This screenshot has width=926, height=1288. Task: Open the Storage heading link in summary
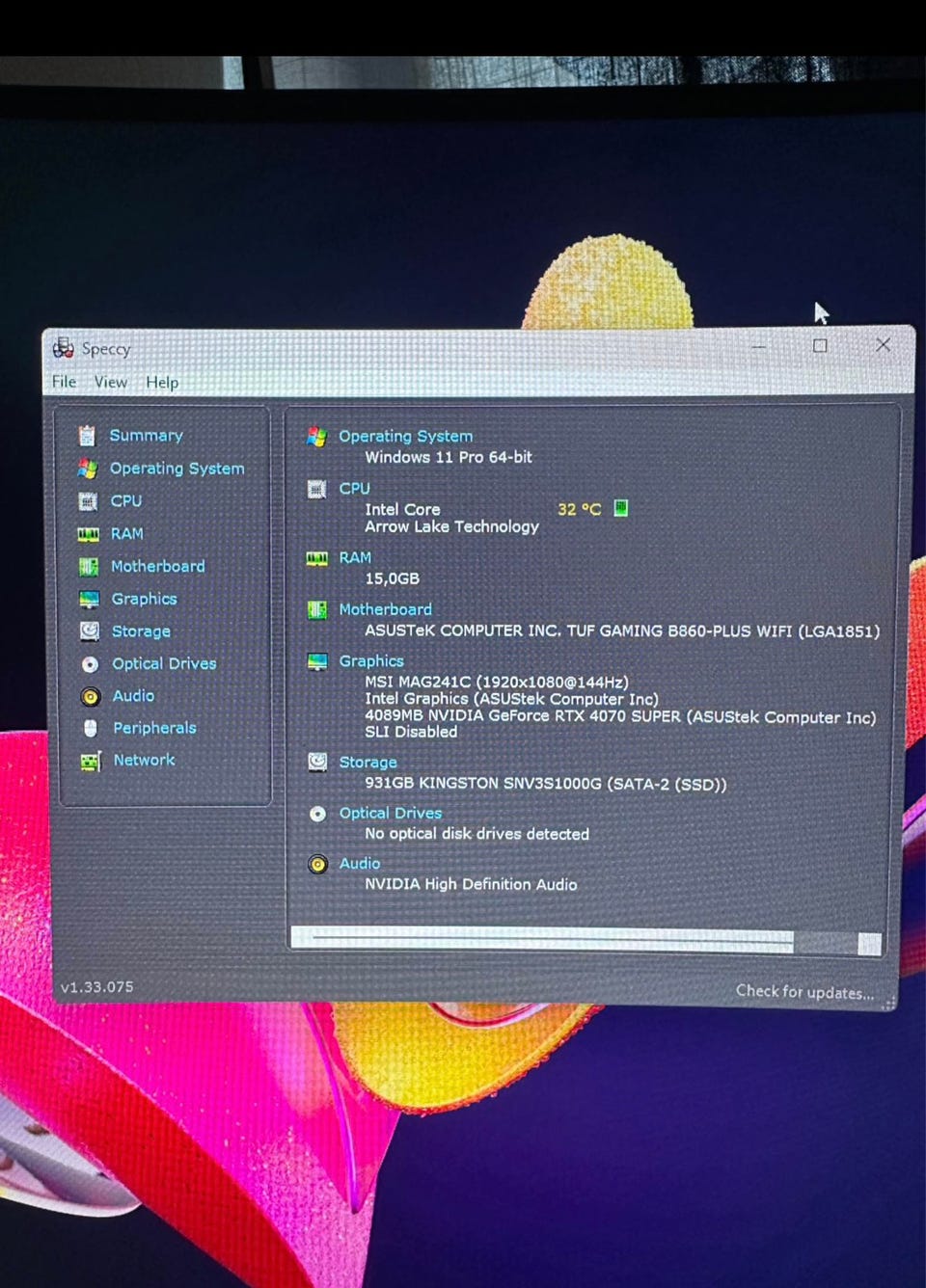click(368, 763)
